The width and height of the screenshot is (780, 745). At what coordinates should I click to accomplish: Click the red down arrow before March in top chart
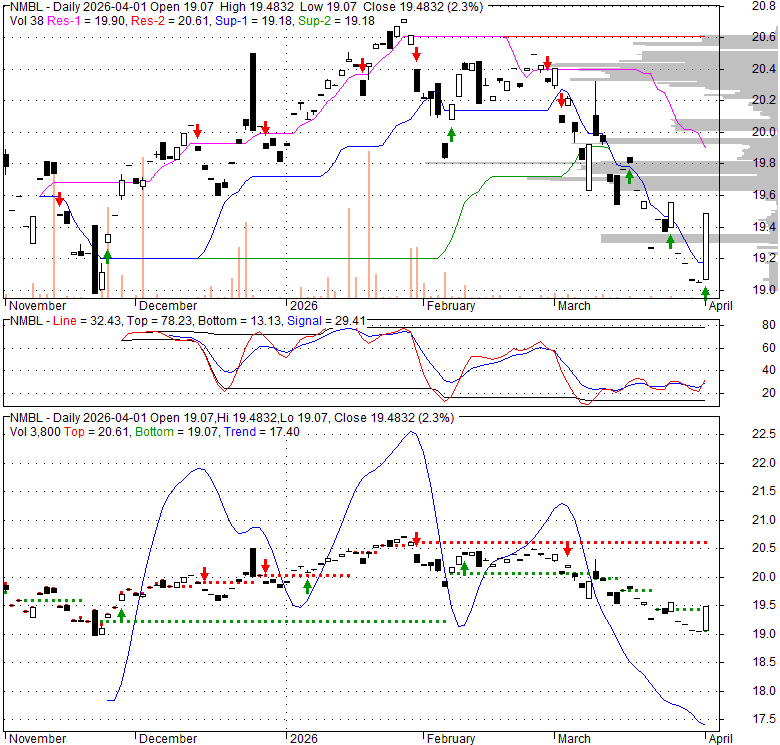548,62
